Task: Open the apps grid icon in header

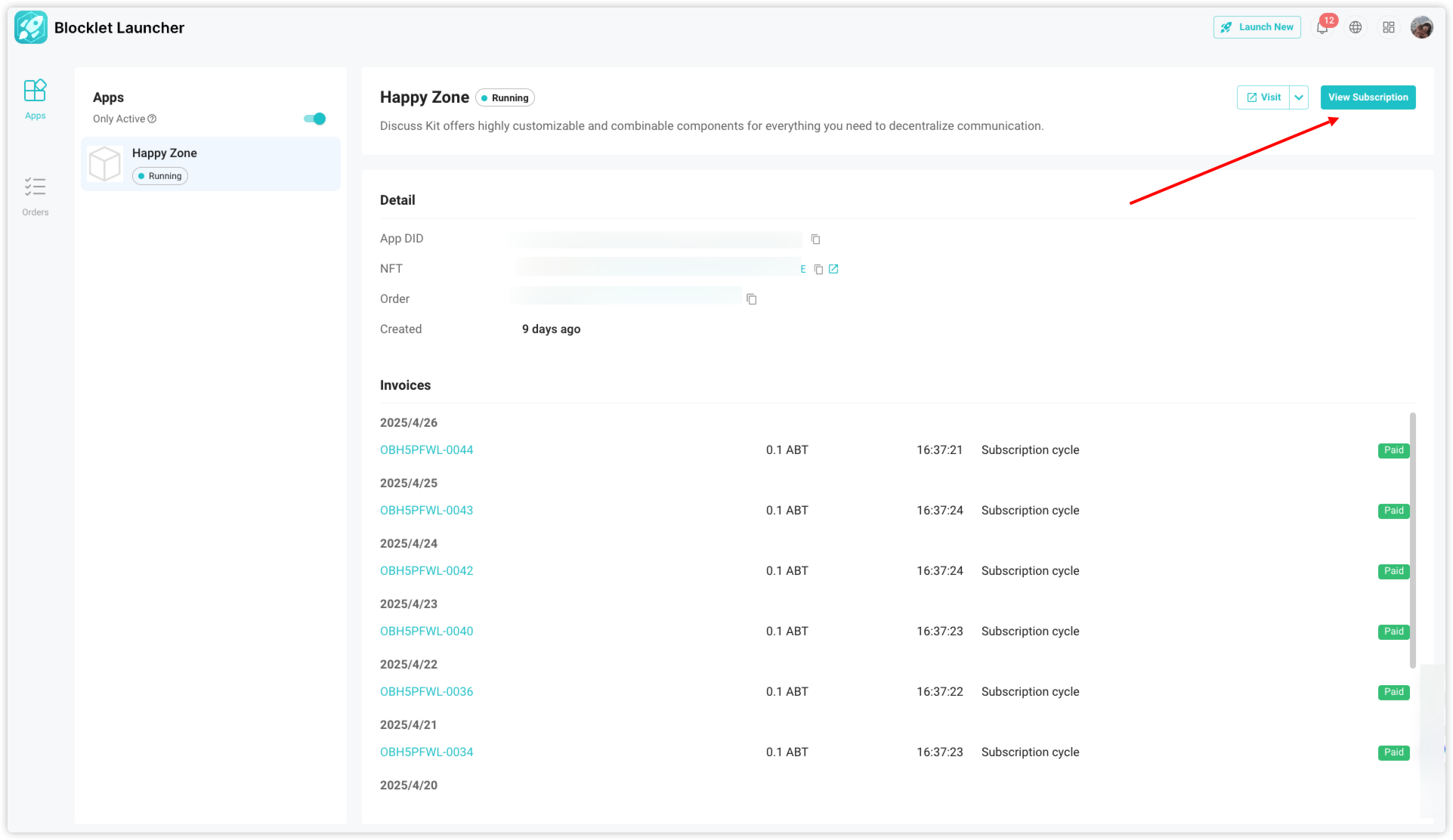Action: [x=1389, y=28]
